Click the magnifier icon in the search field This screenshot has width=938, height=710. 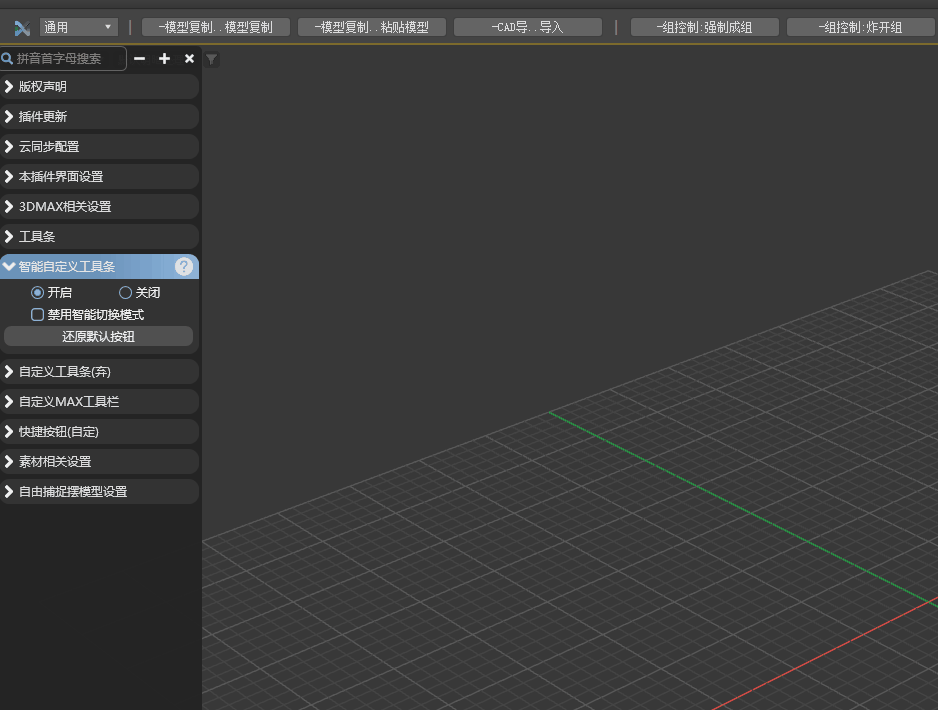tap(8, 59)
